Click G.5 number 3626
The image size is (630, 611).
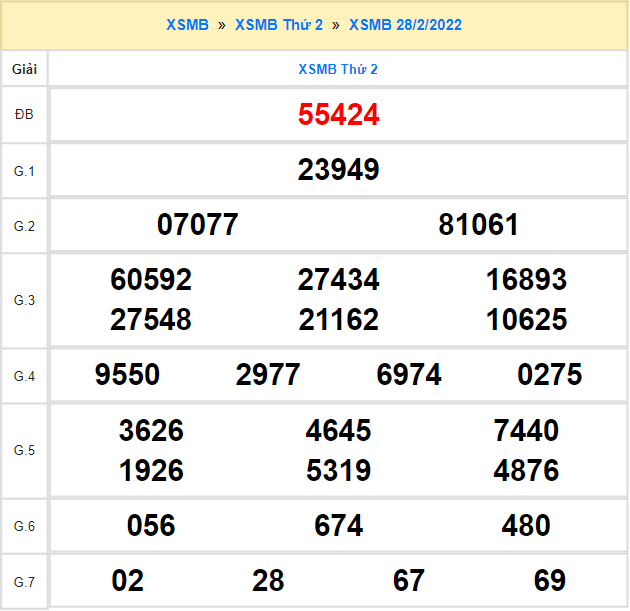[x=151, y=431]
